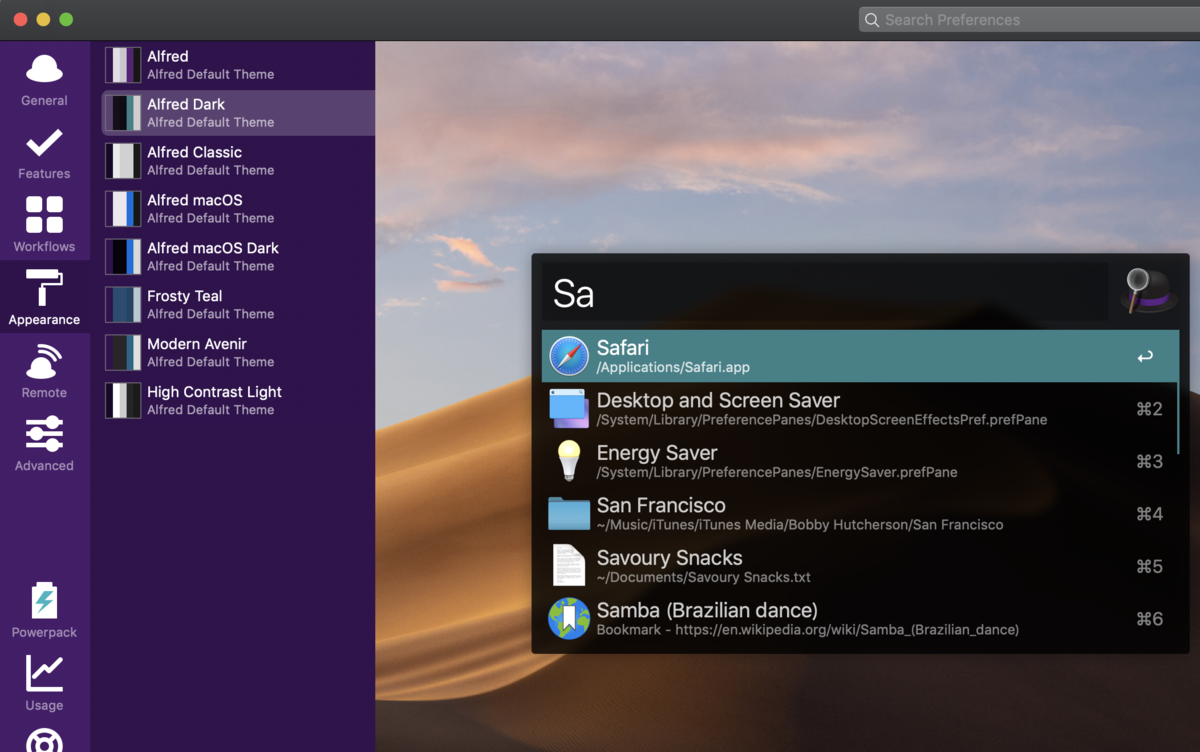The image size is (1200, 752).
Task: Select the San Francisco result title
Action: click(x=661, y=505)
